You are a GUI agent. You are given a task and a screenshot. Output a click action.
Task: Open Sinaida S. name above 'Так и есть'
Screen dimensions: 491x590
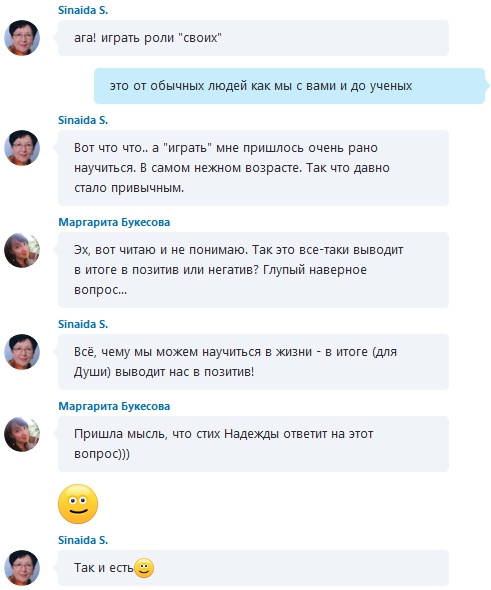(83, 540)
